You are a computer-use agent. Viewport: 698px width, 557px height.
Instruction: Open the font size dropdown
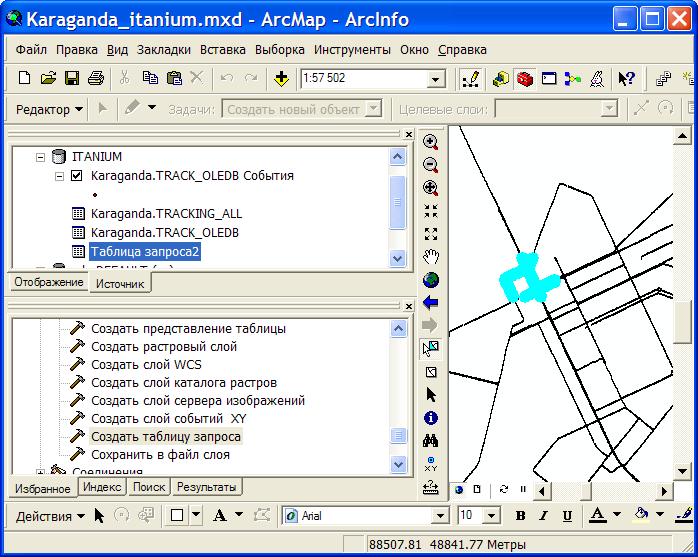[491, 516]
